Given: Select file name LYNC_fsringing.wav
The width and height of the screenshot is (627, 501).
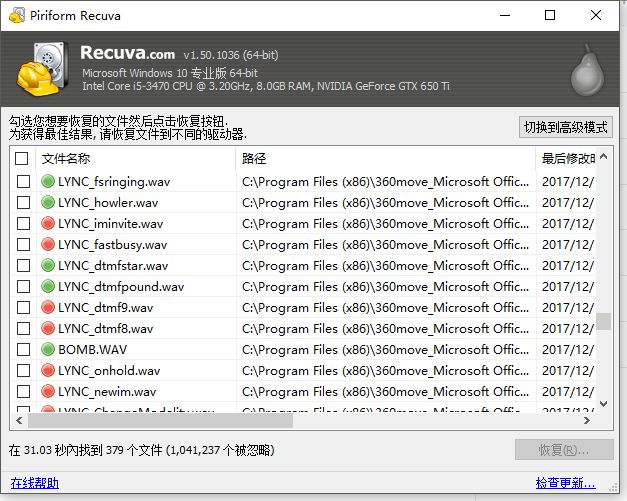Looking at the screenshot, I should tap(114, 182).
